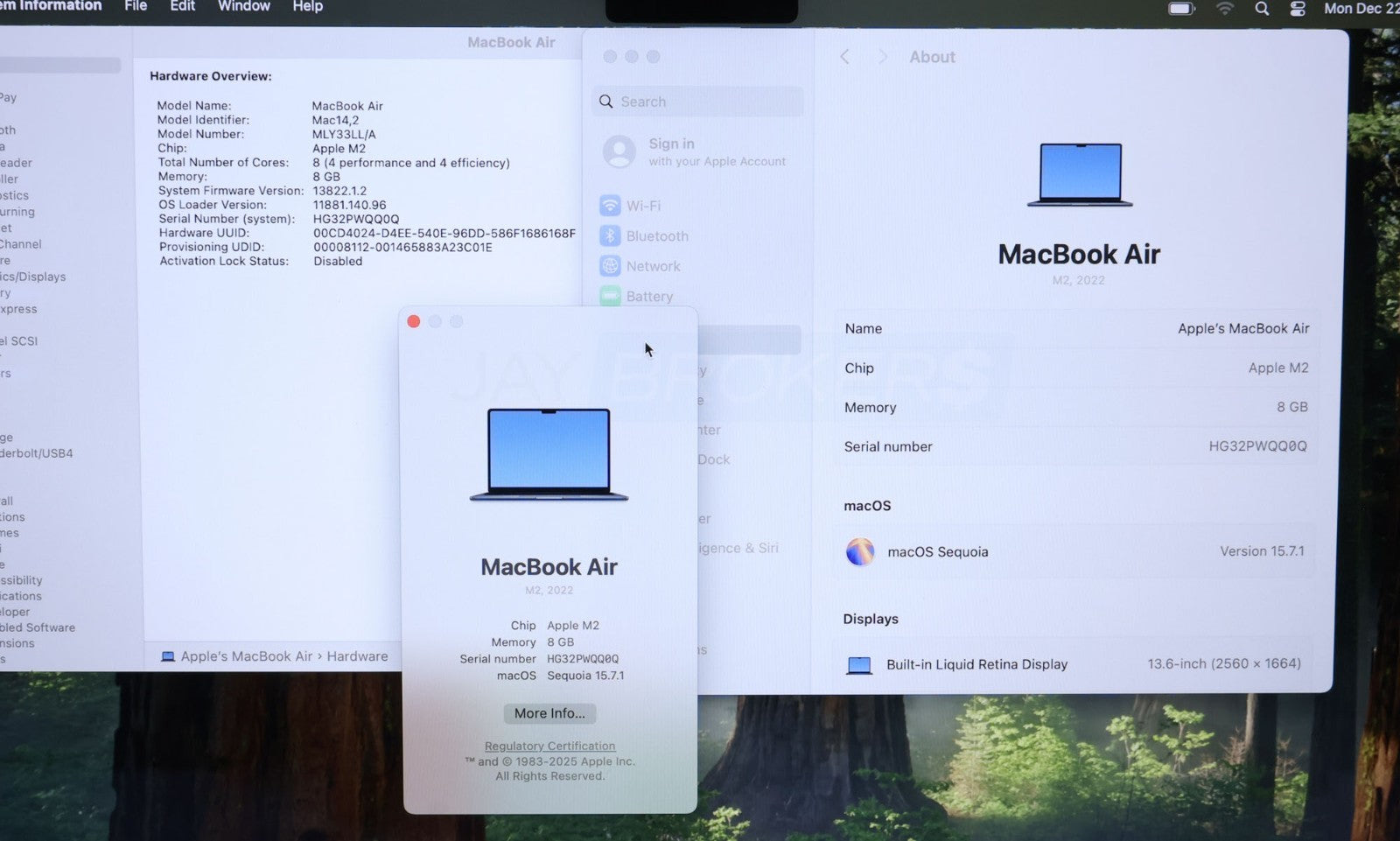Select the Network globe icon

pyautogui.click(x=610, y=266)
